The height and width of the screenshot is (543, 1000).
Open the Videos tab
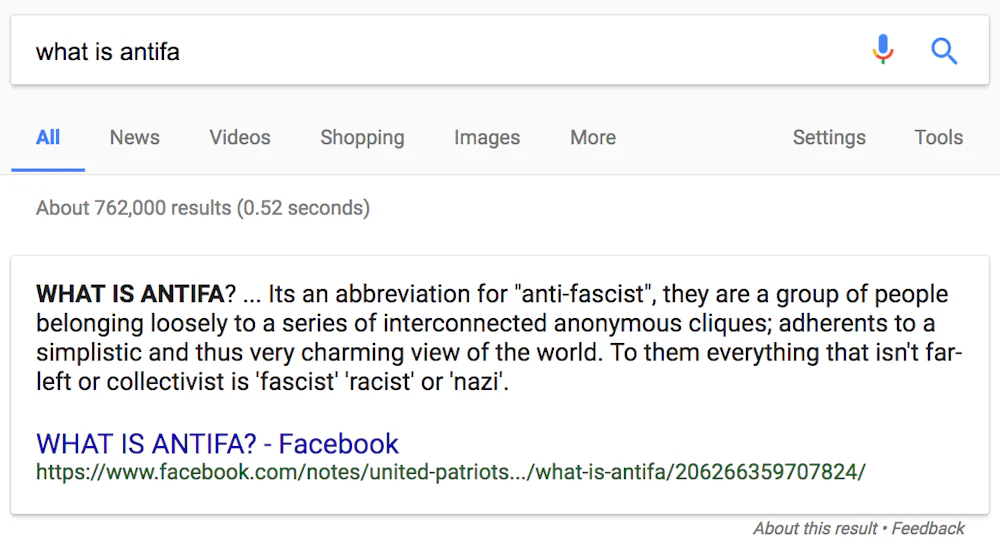(240, 138)
